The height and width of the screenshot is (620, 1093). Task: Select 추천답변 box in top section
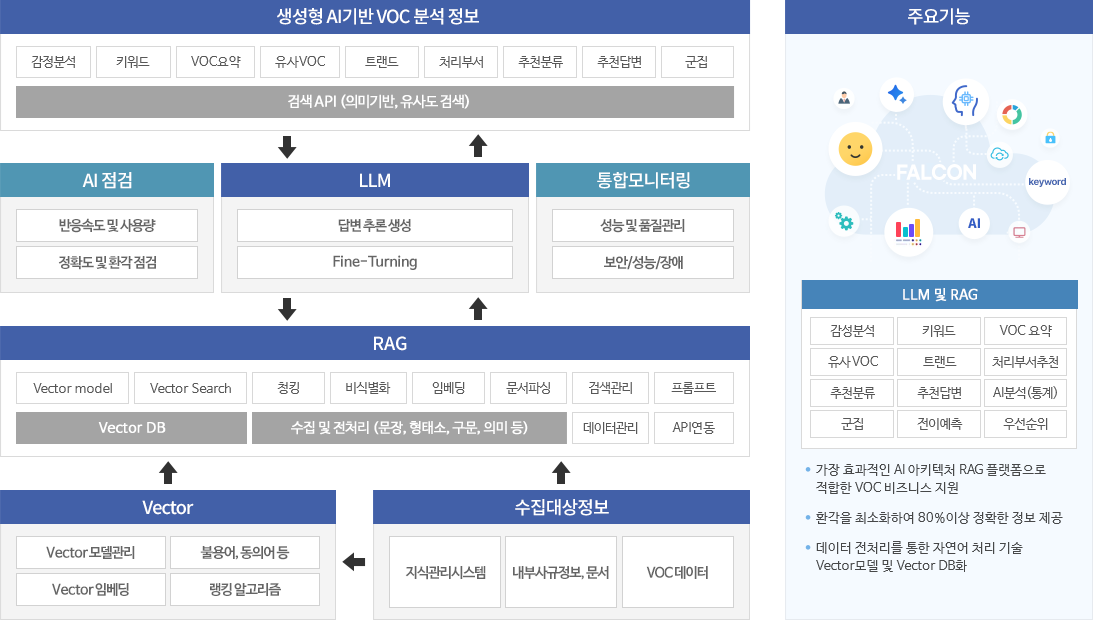pos(619,61)
